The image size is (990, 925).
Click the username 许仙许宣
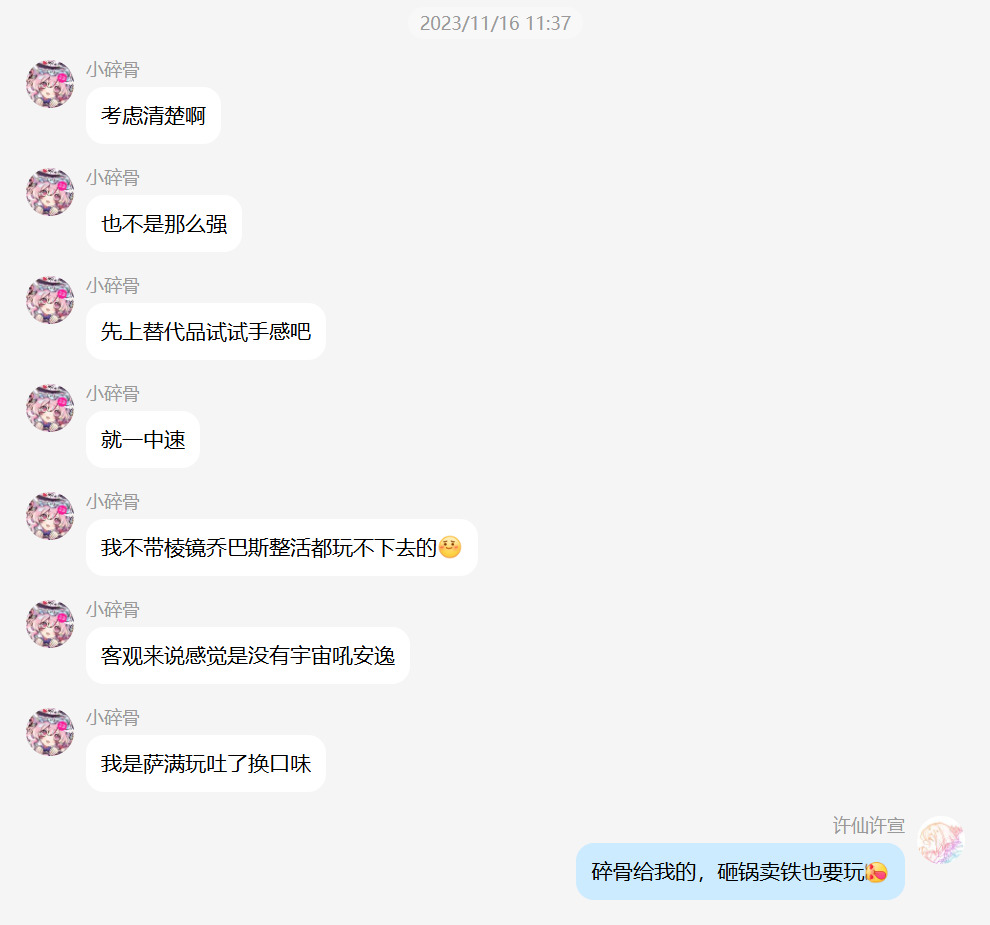coord(869,825)
